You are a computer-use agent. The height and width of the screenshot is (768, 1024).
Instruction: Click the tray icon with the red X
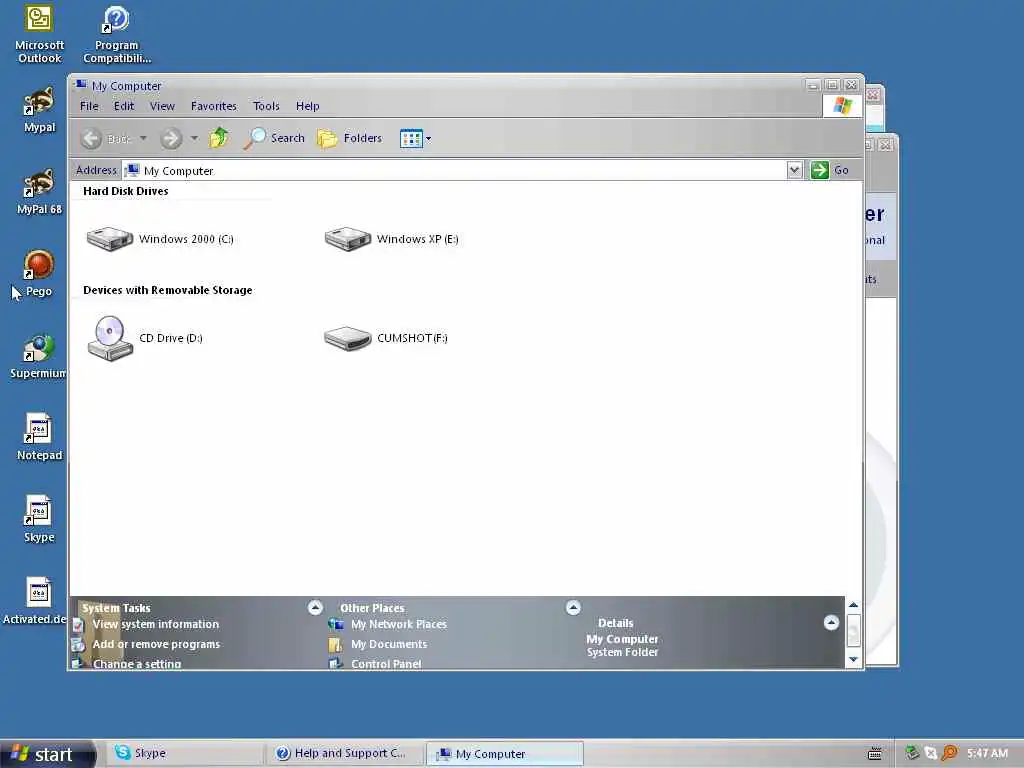point(931,754)
